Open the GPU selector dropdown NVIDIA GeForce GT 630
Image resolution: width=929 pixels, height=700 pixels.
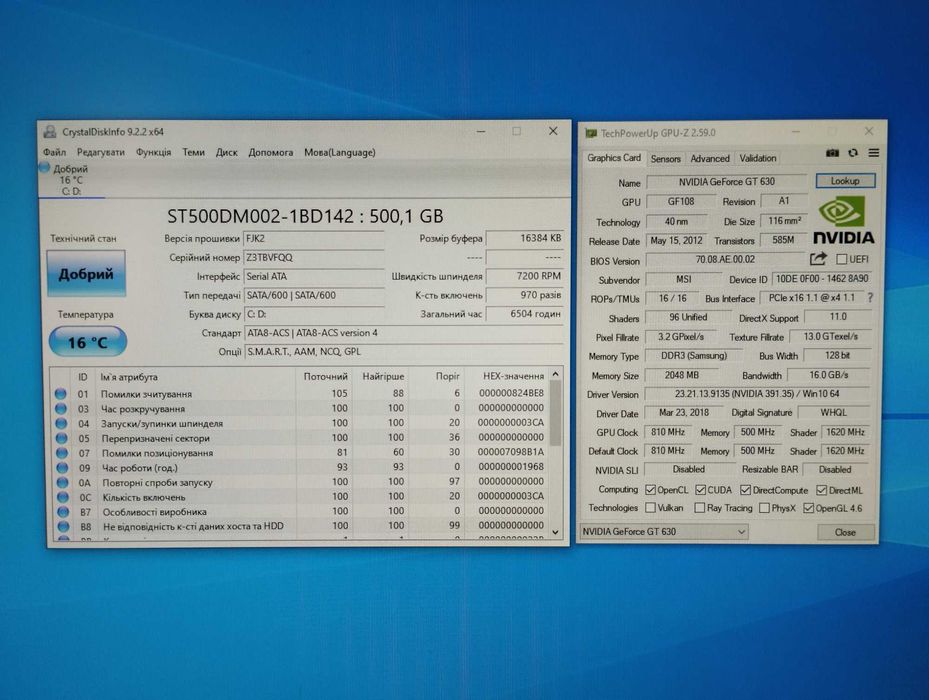pyautogui.click(x=664, y=532)
